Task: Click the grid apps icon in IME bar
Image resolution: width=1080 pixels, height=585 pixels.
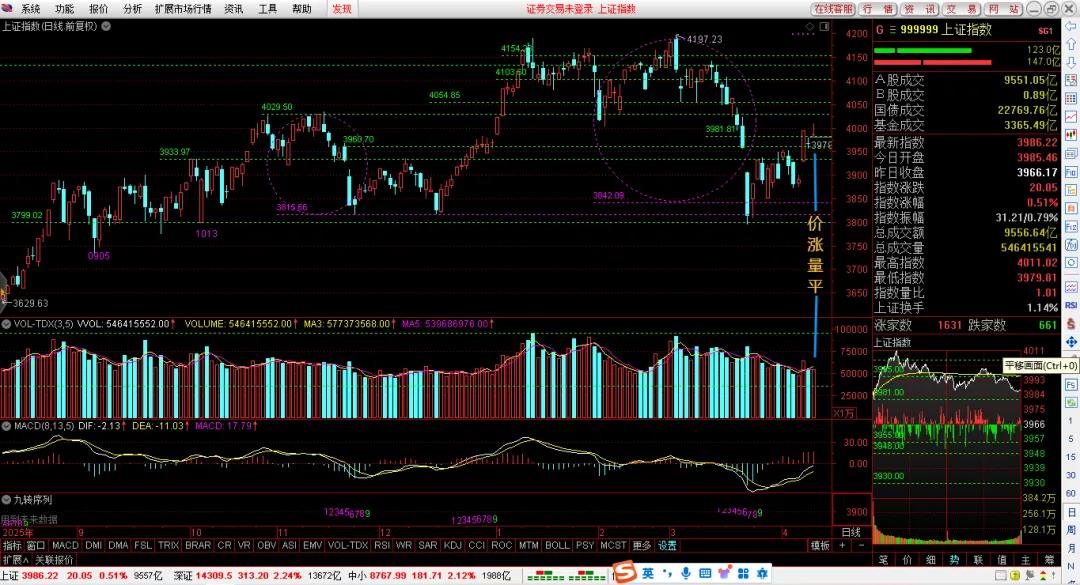Action: 743,573
